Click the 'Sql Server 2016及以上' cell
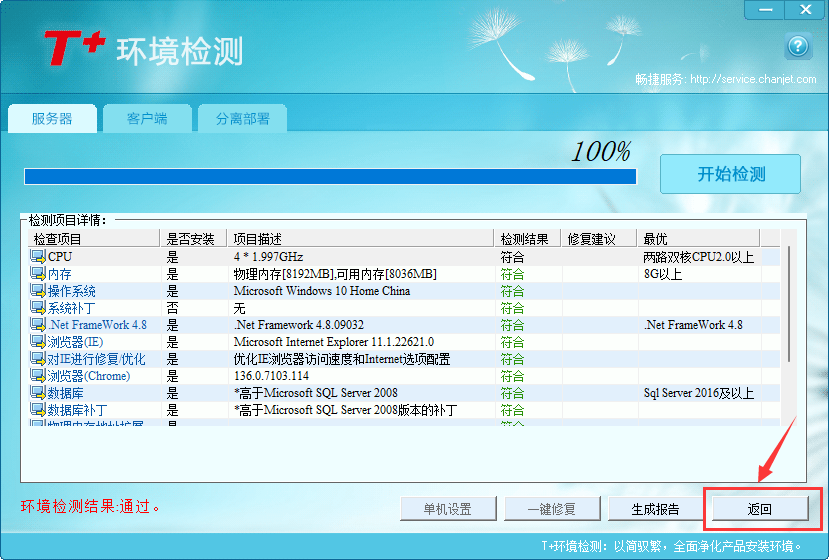Viewport: 829px width, 560px height. pos(698,393)
